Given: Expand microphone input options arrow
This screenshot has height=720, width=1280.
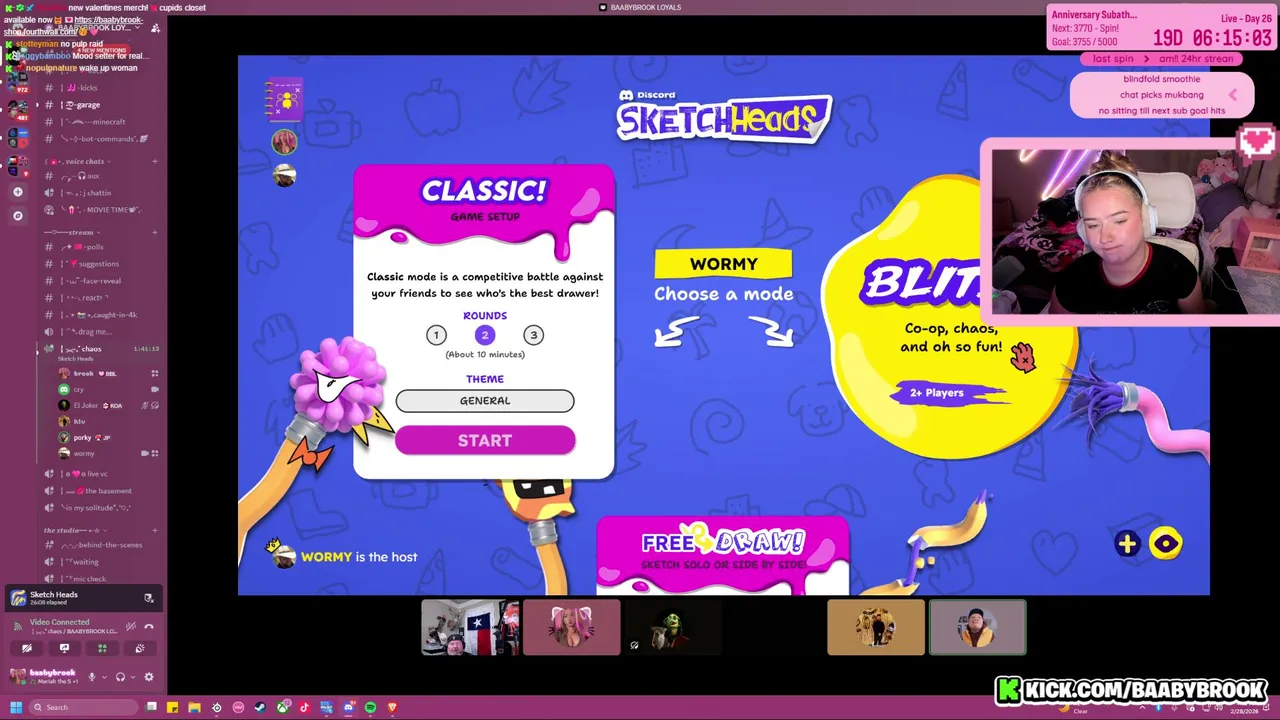Looking at the screenshot, I should click(104, 677).
